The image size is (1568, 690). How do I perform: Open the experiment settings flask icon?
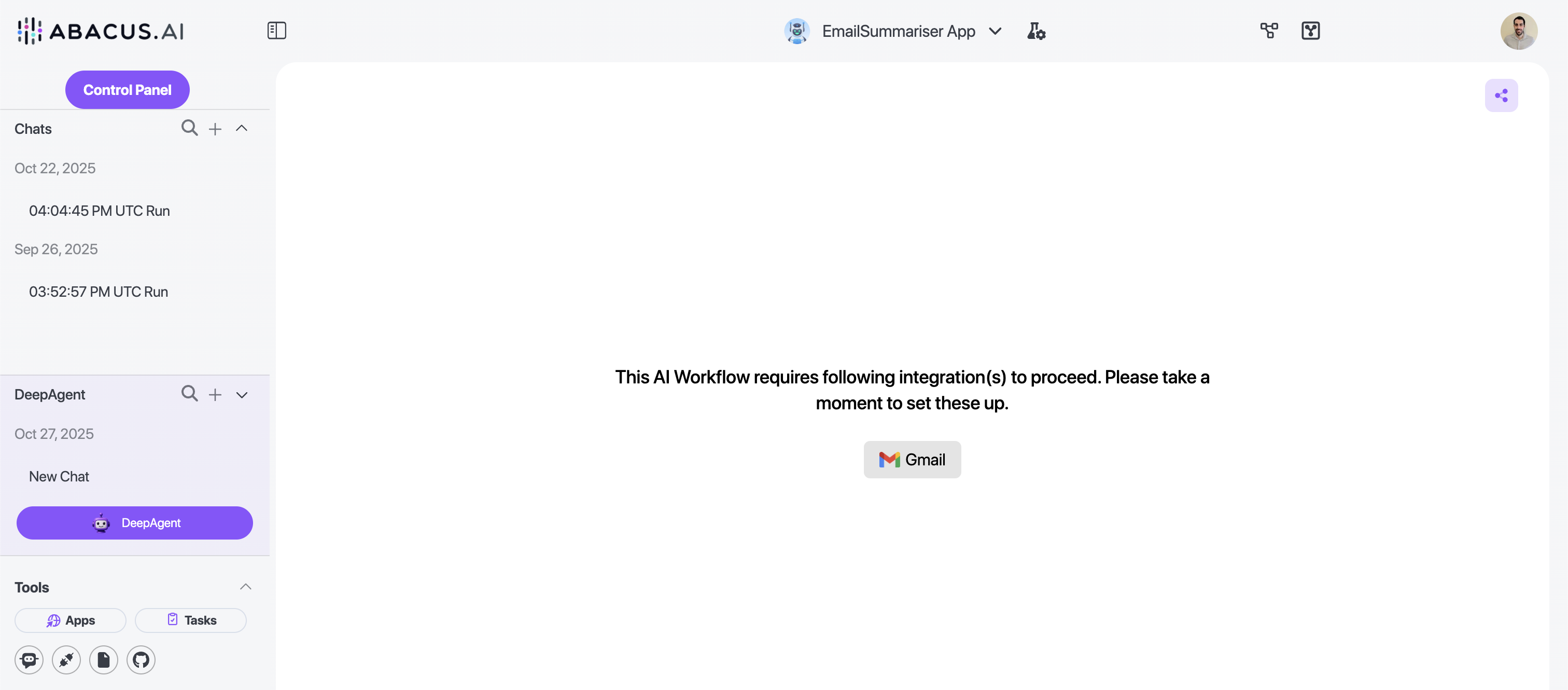1036,31
